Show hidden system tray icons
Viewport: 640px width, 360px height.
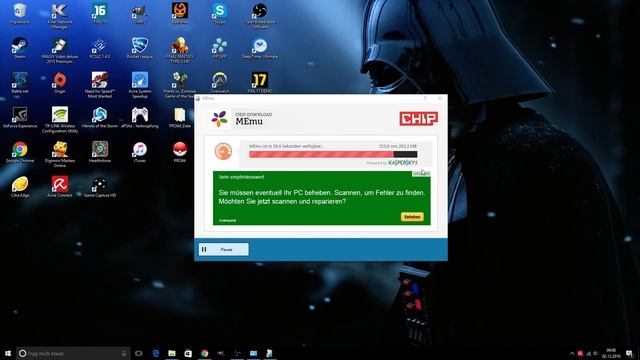(x=572, y=353)
